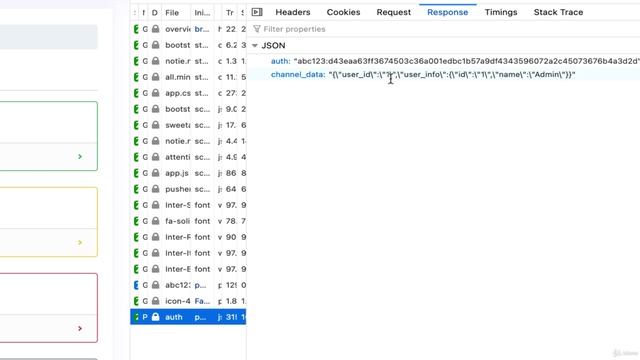Open the br... initiator link on overview row
Screen dimensions: 640x360
[x=202, y=29]
